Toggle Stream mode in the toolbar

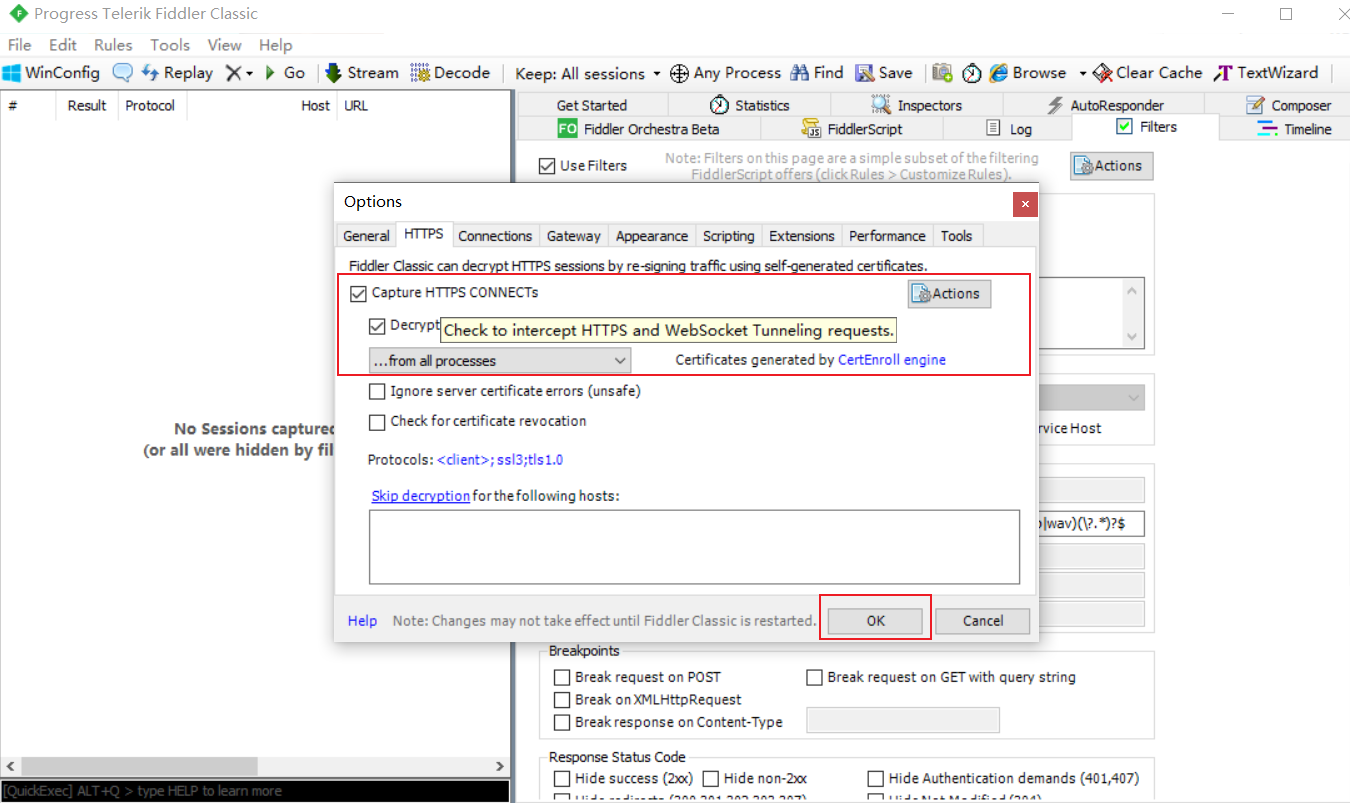(x=362, y=73)
